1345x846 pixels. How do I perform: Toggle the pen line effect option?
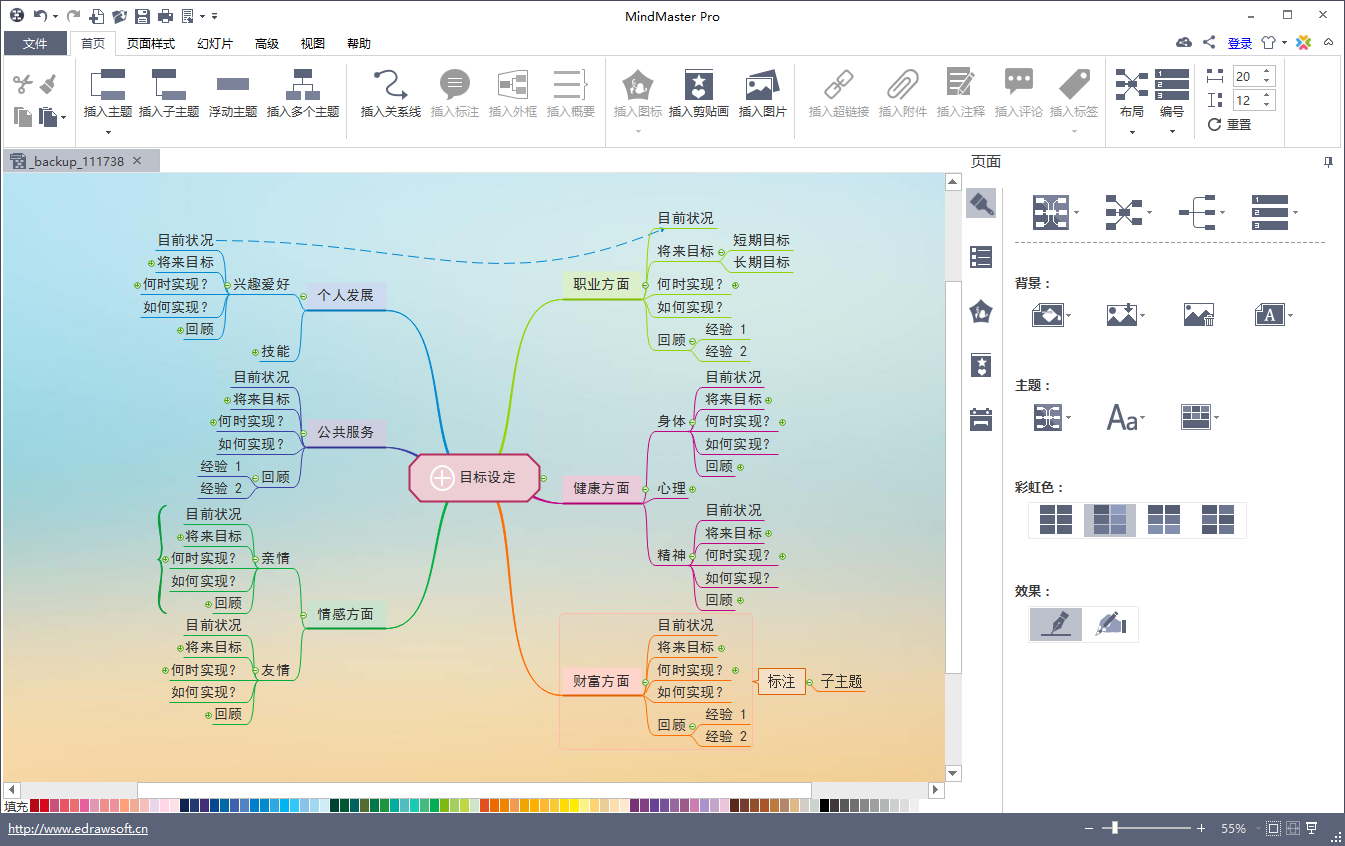pyautogui.click(x=1057, y=624)
